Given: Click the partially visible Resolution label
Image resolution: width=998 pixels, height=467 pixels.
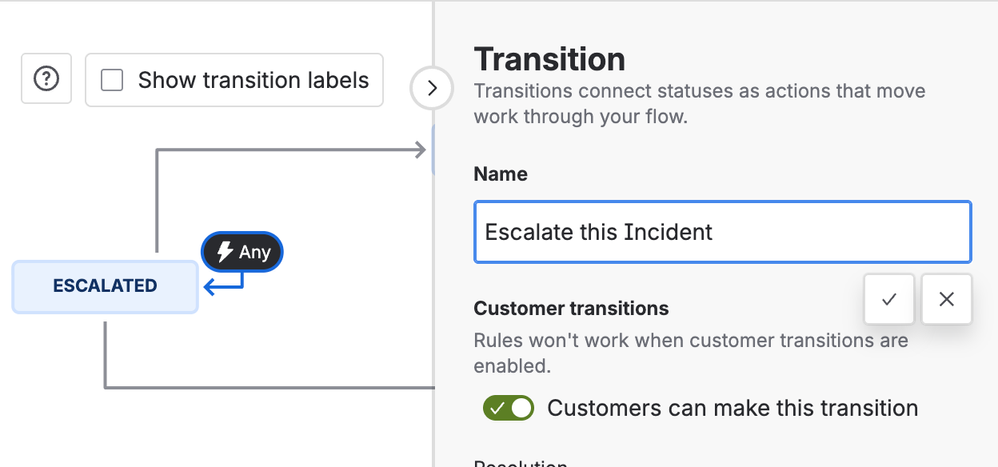Looking at the screenshot, I should point(520,463).
